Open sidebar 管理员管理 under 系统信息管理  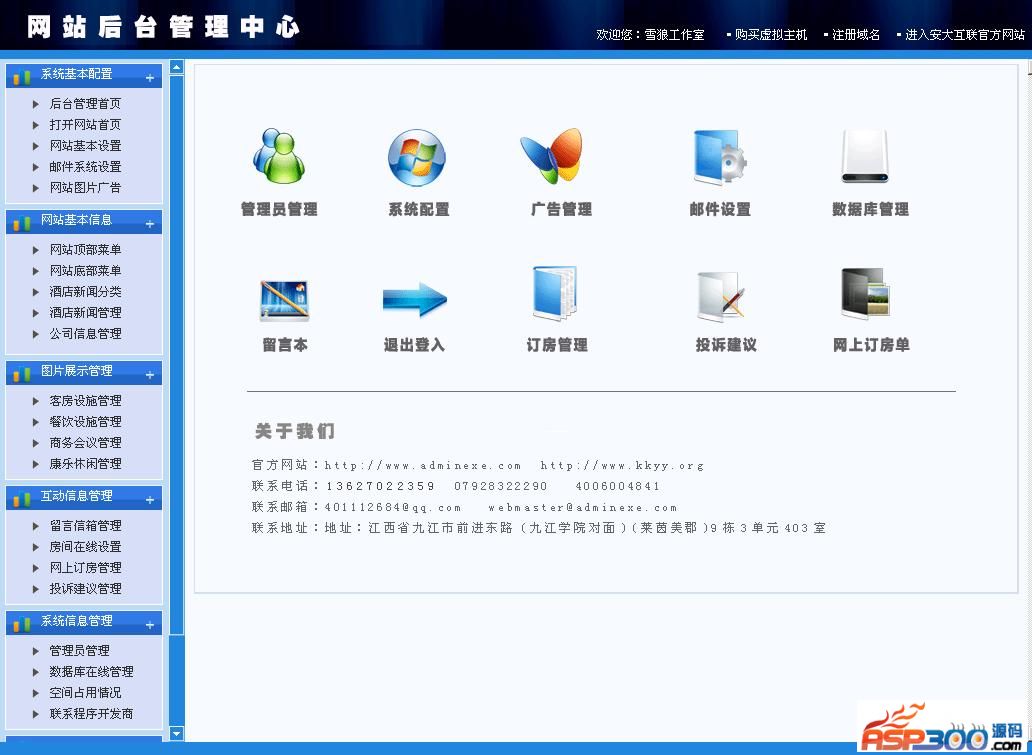tap(80, 650)
